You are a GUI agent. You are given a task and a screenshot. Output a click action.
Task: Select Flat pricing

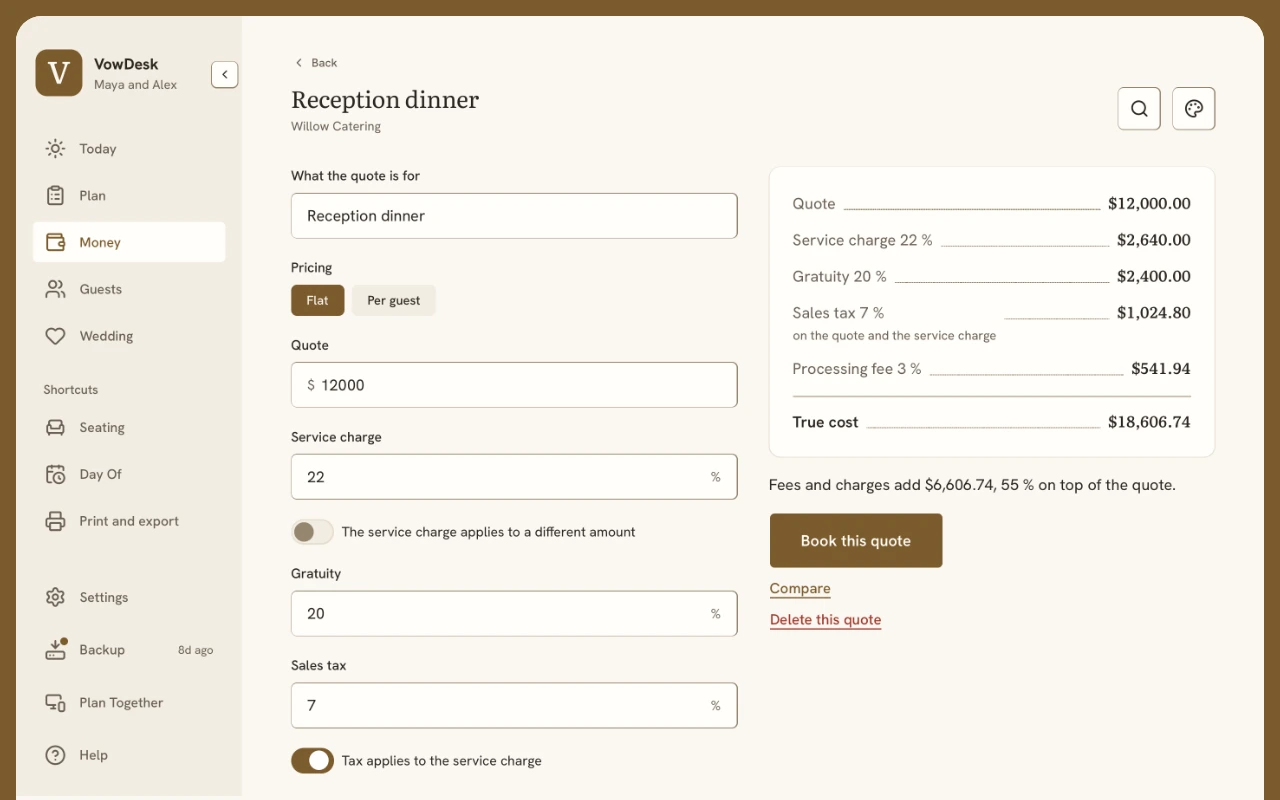click(x=318, y=300)
